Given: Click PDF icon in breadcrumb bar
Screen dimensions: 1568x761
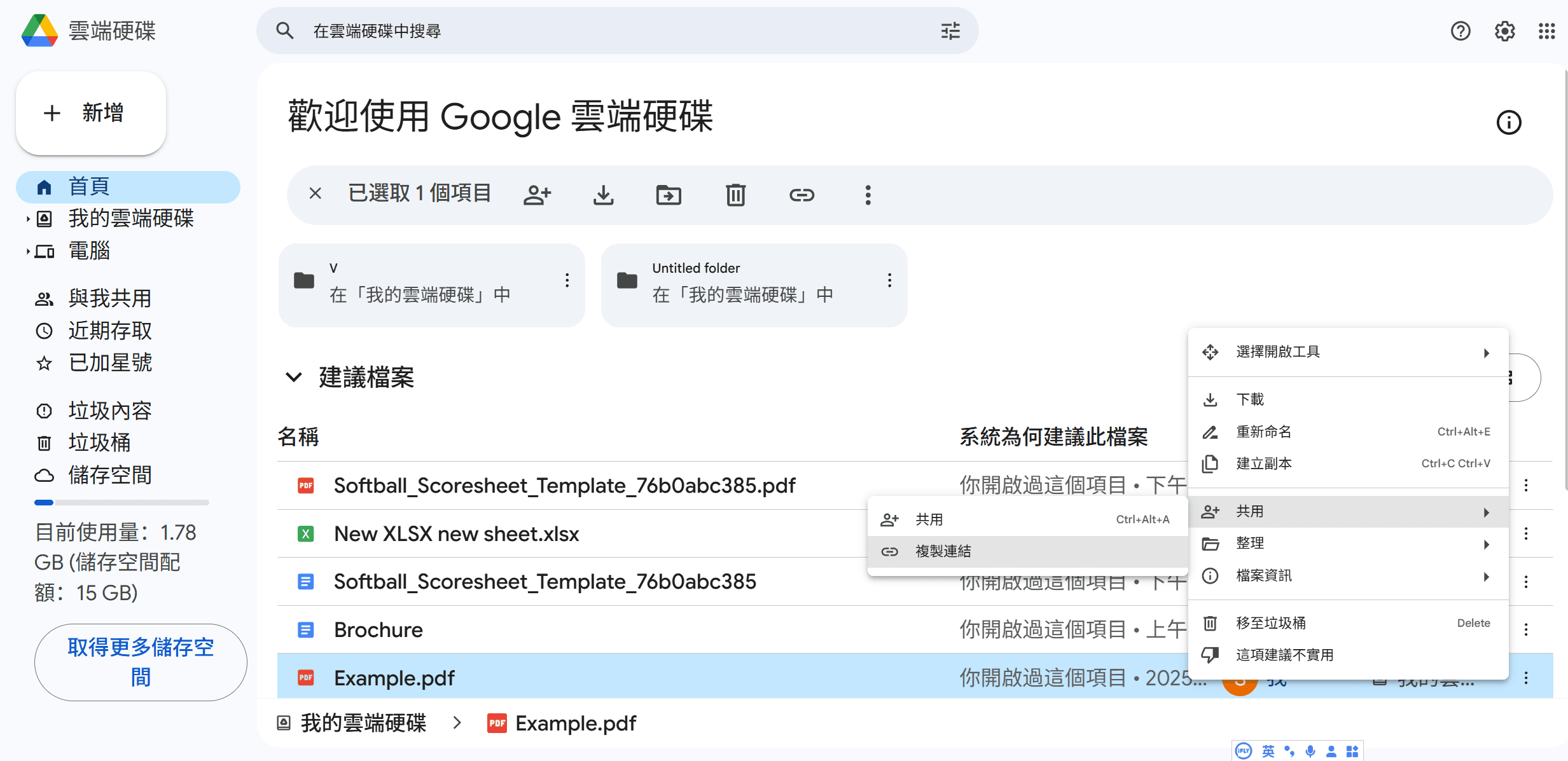Looking at the screenshot, I should click(497, 723).
